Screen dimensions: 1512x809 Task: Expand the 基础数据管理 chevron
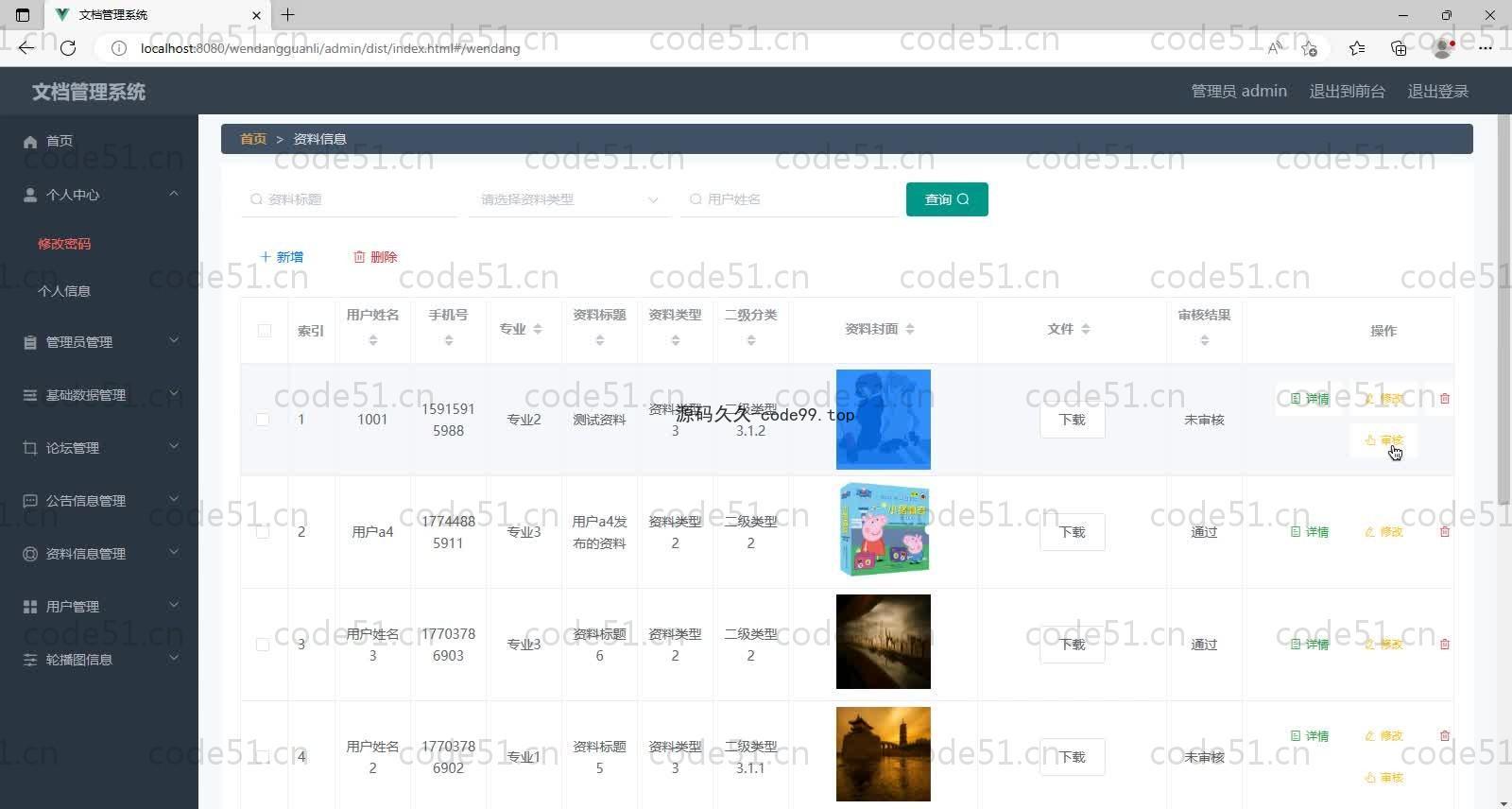coord(174,394)
